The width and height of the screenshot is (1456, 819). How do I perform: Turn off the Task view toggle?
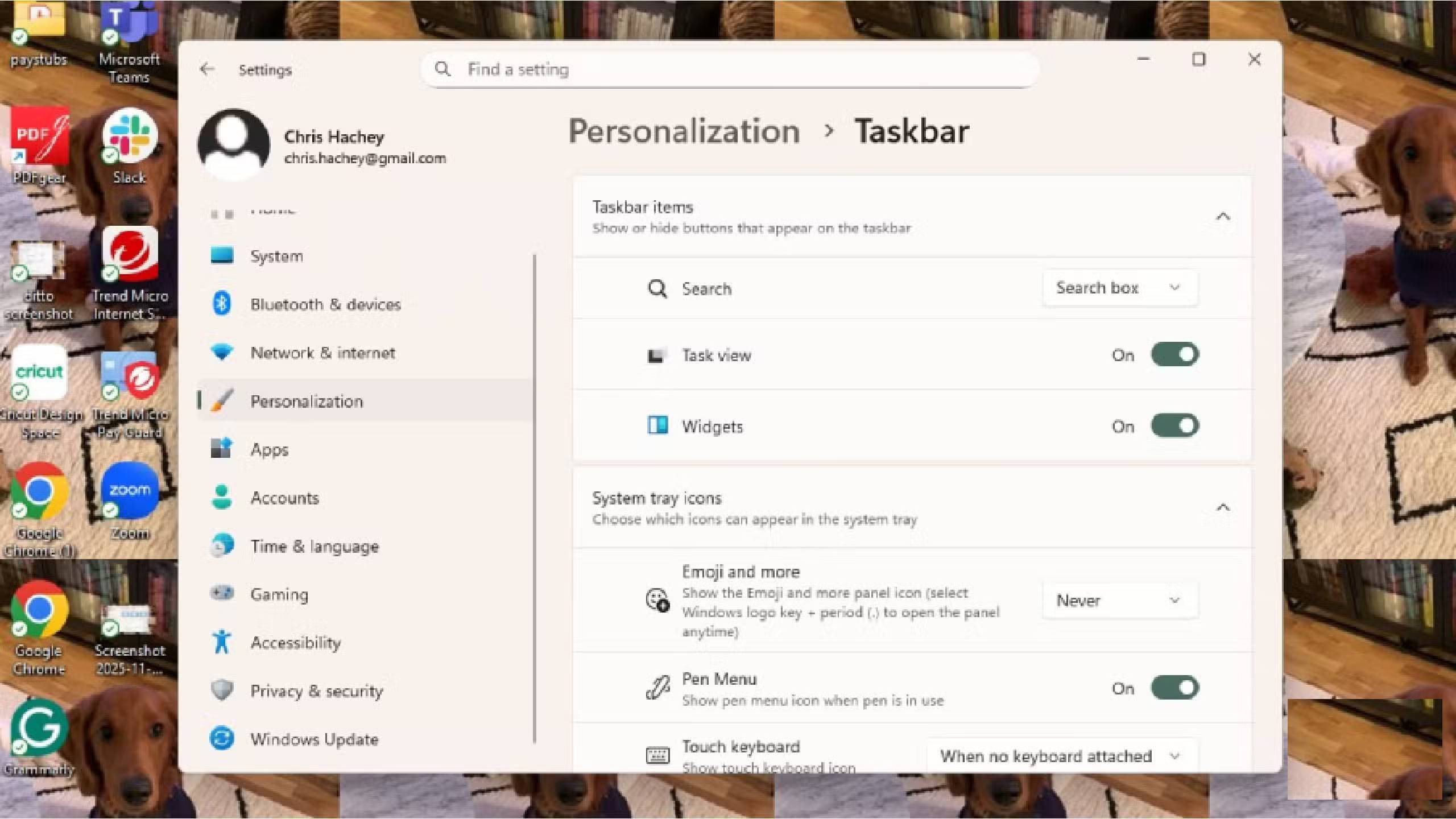(x=1174, y=354)
